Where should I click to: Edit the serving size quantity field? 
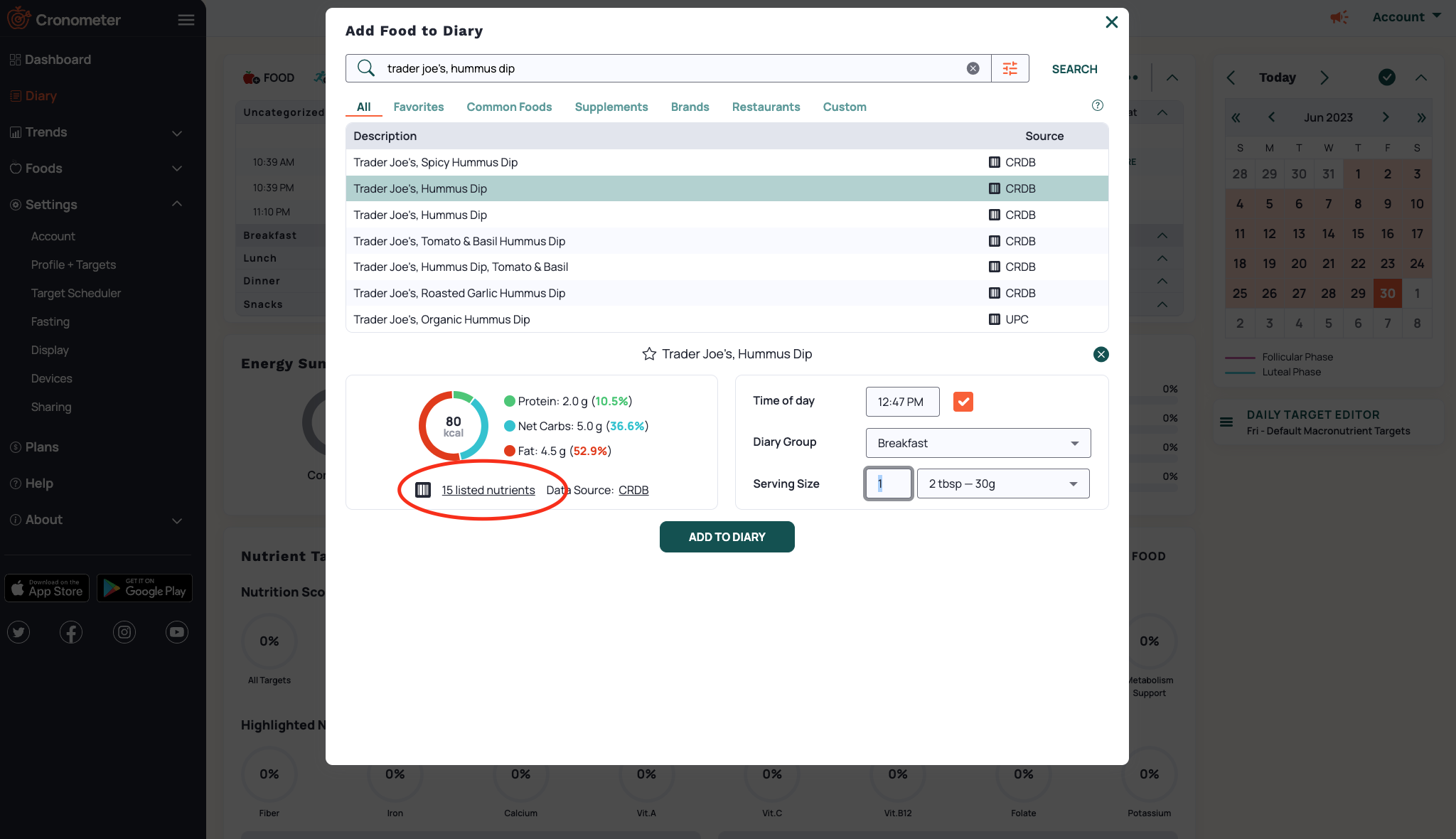pos(889,483)
